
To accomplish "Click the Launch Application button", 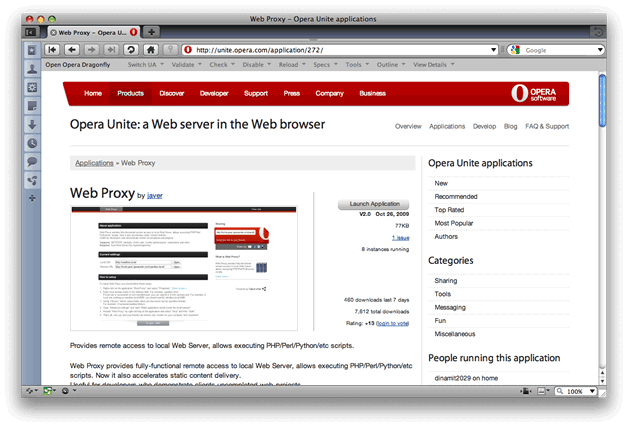I will pos(374,204).
